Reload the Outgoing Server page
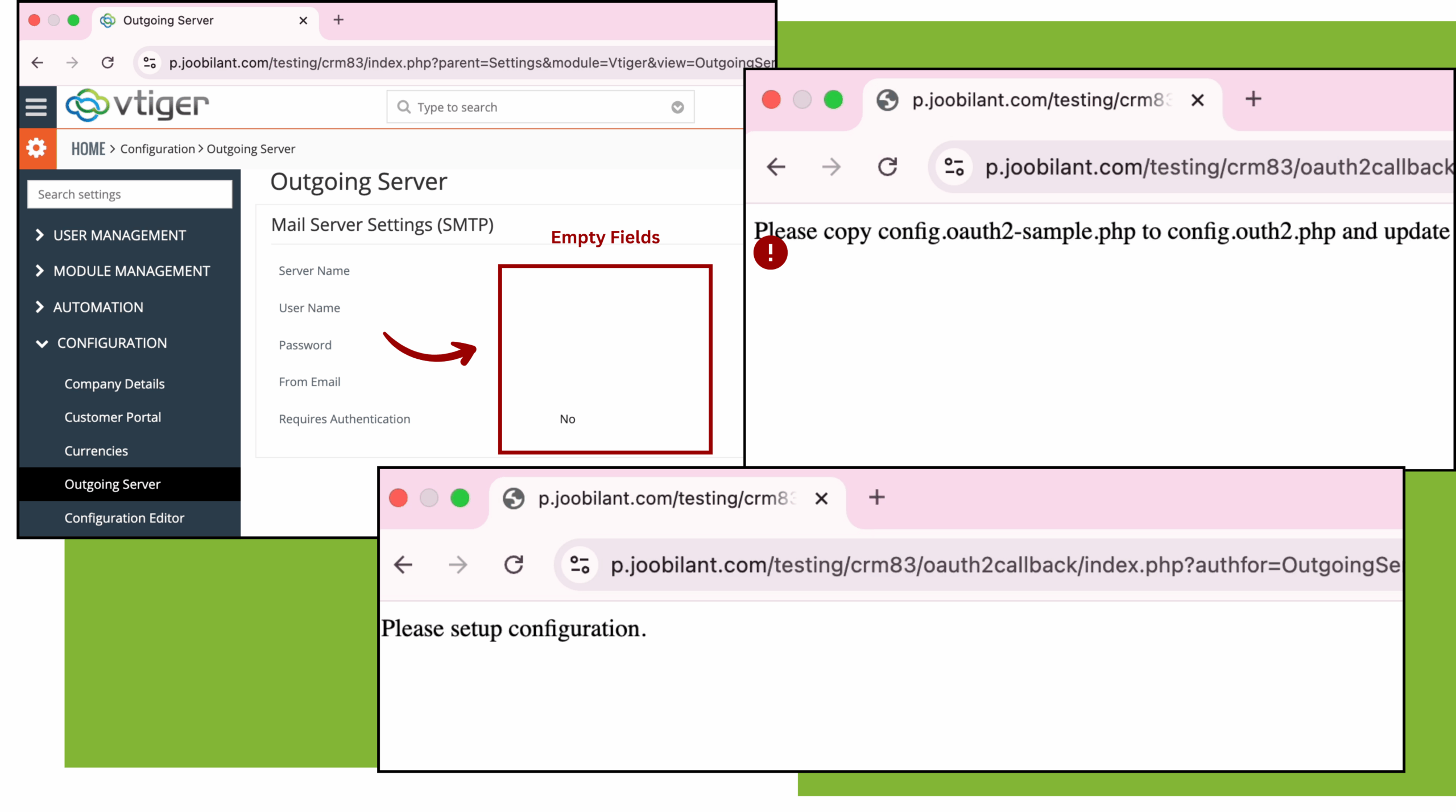Screen dimensions: 1456x812 107,63
